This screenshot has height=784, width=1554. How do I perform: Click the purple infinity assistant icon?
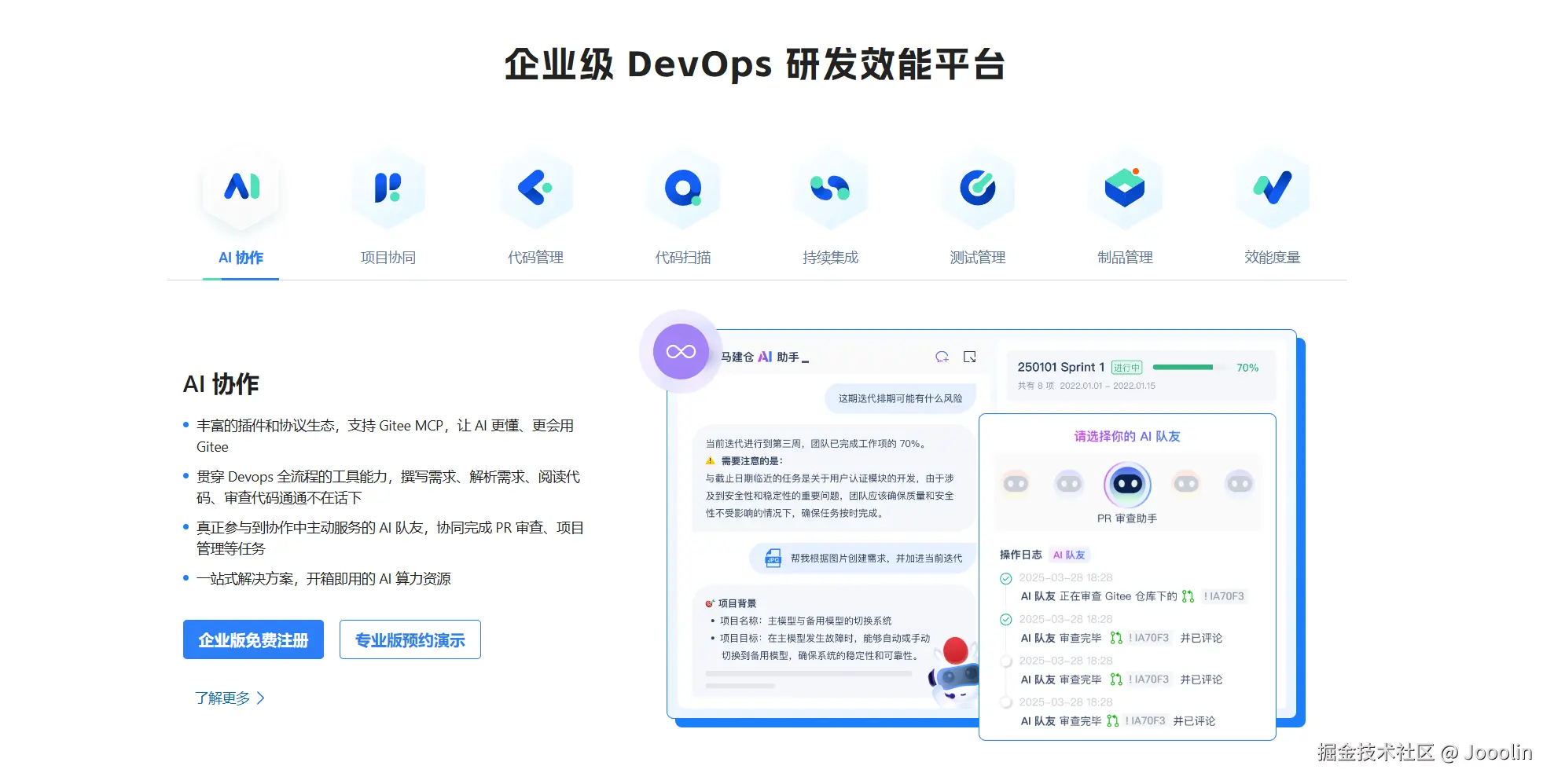tap(681, 351)
